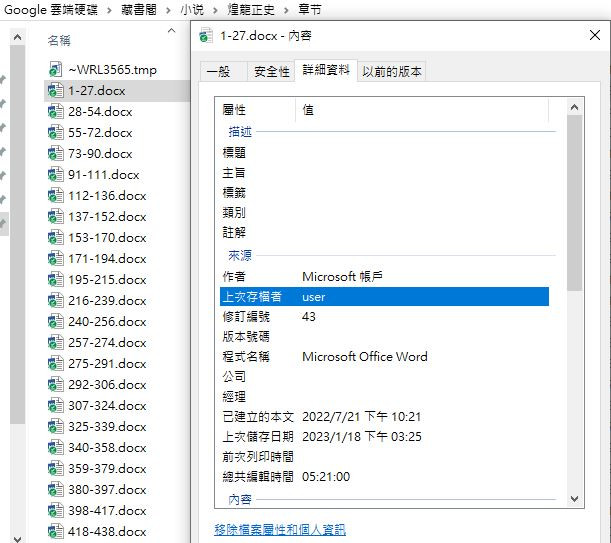Click the 值 column header
Screen dimensions: 611x543
pyautogui.click(x=422, y=110)
